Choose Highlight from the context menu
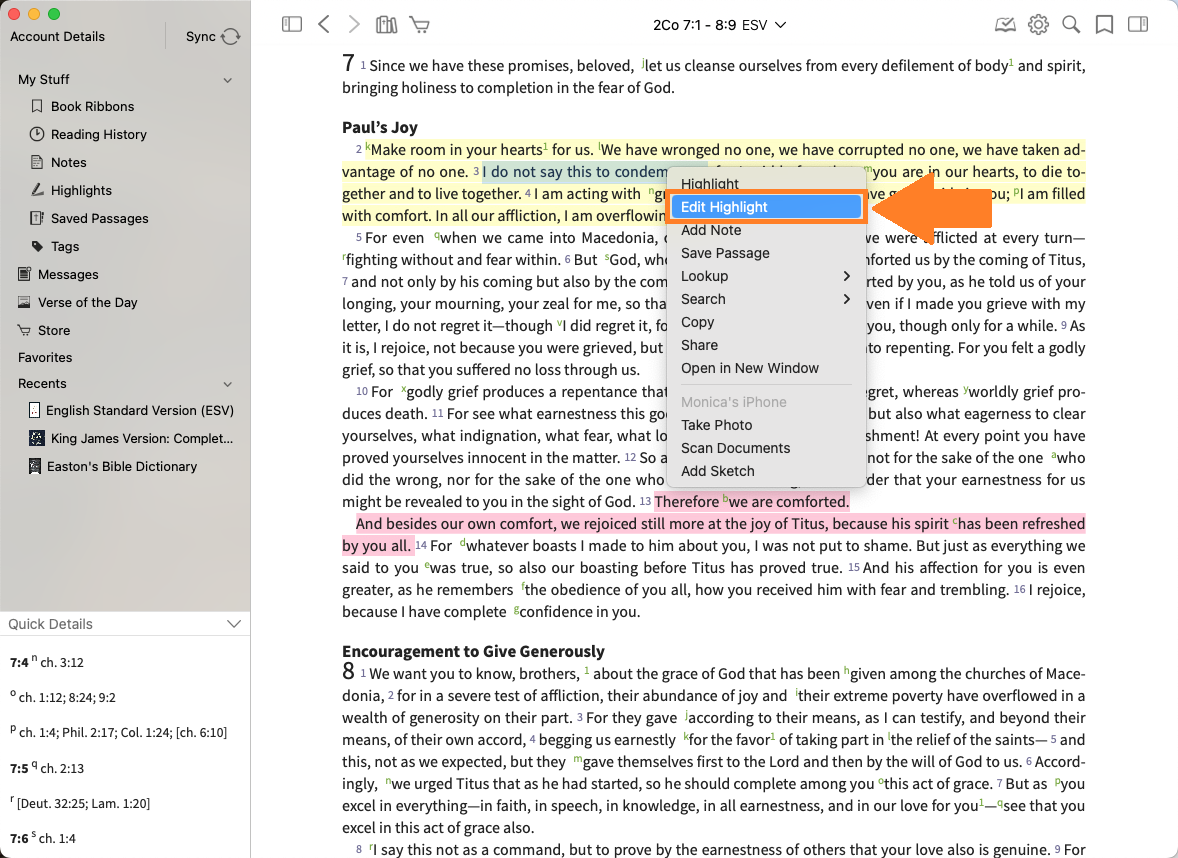1178x858 pixels. [x=710, y=184]
